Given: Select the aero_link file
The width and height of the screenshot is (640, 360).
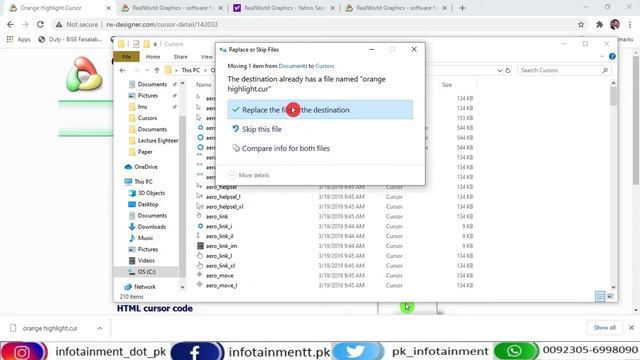Looking at the screenshot, I should pyautogui.click(x=217, y=216).
